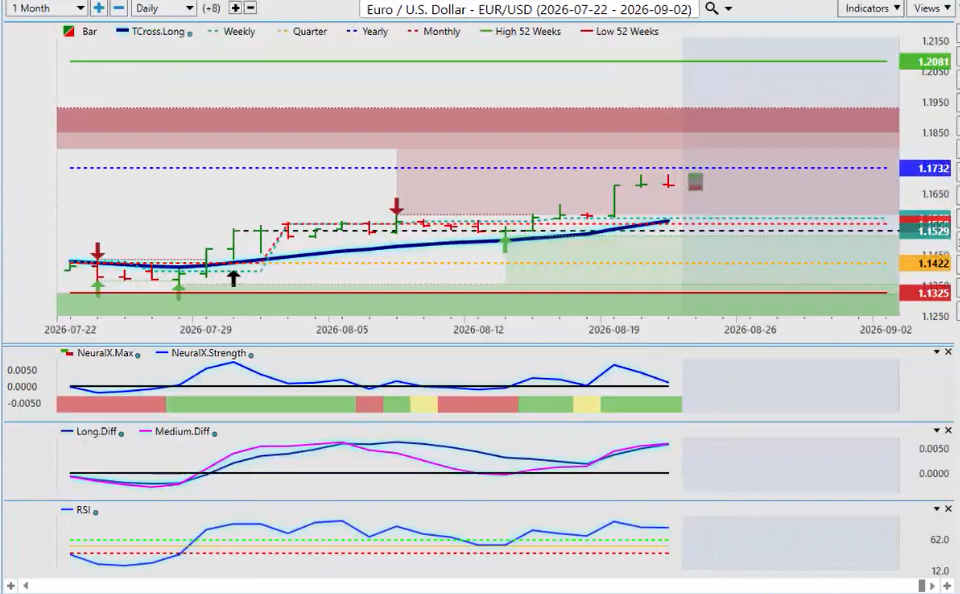
Task: Click the black up arrow marker near 2026-07-29
Action: (x=233, y=278)
